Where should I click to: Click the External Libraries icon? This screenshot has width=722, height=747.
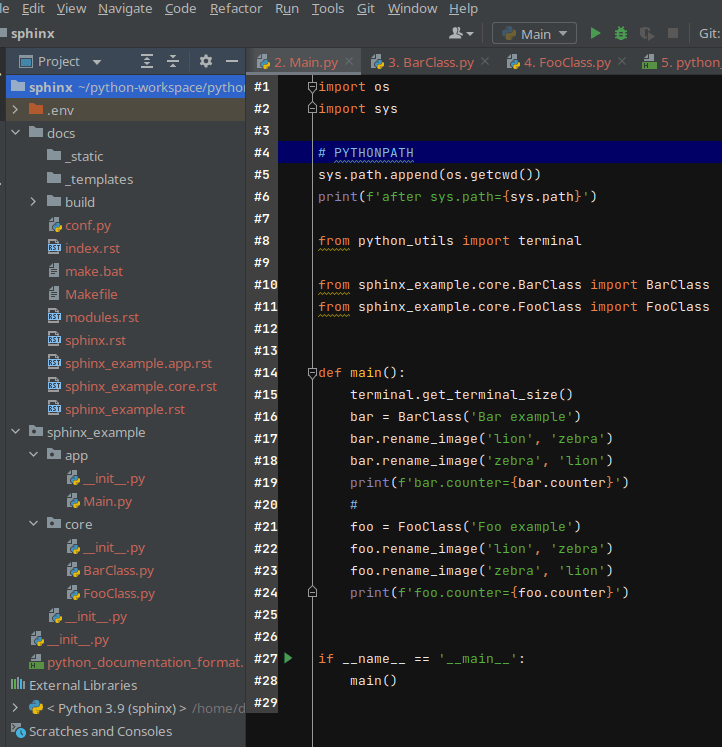tap(18, 684)
